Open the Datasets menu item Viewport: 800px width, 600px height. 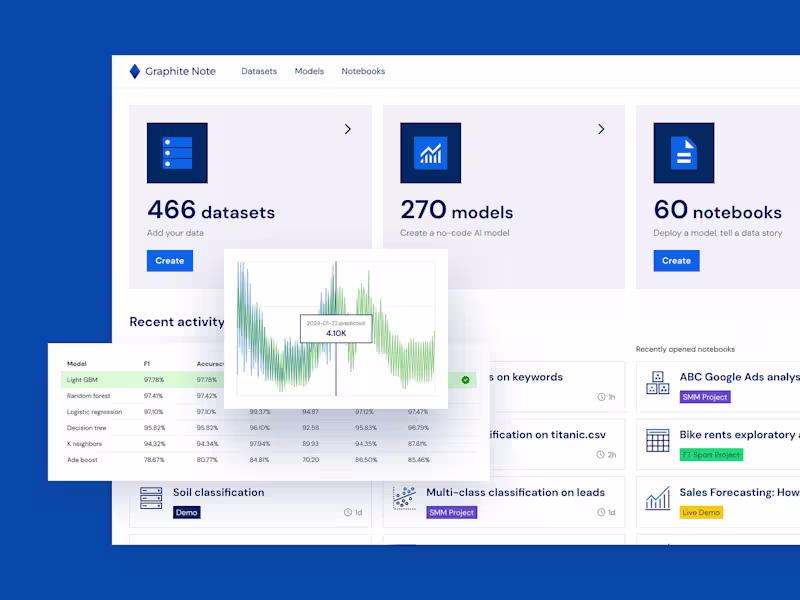click(258, 71)
